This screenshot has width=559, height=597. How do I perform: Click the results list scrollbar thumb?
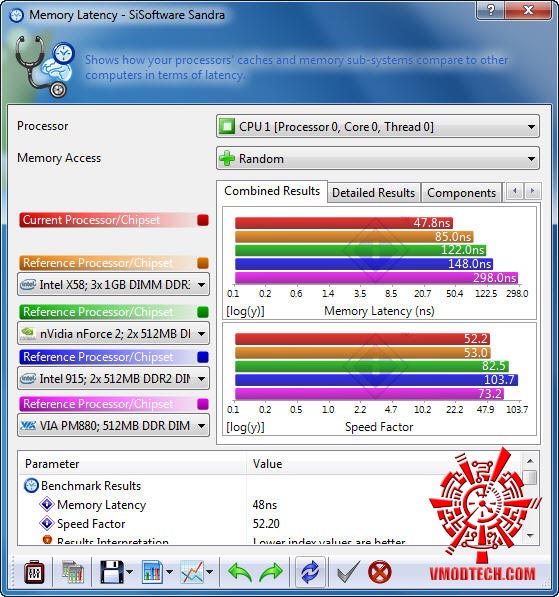[x=530, y=477]
